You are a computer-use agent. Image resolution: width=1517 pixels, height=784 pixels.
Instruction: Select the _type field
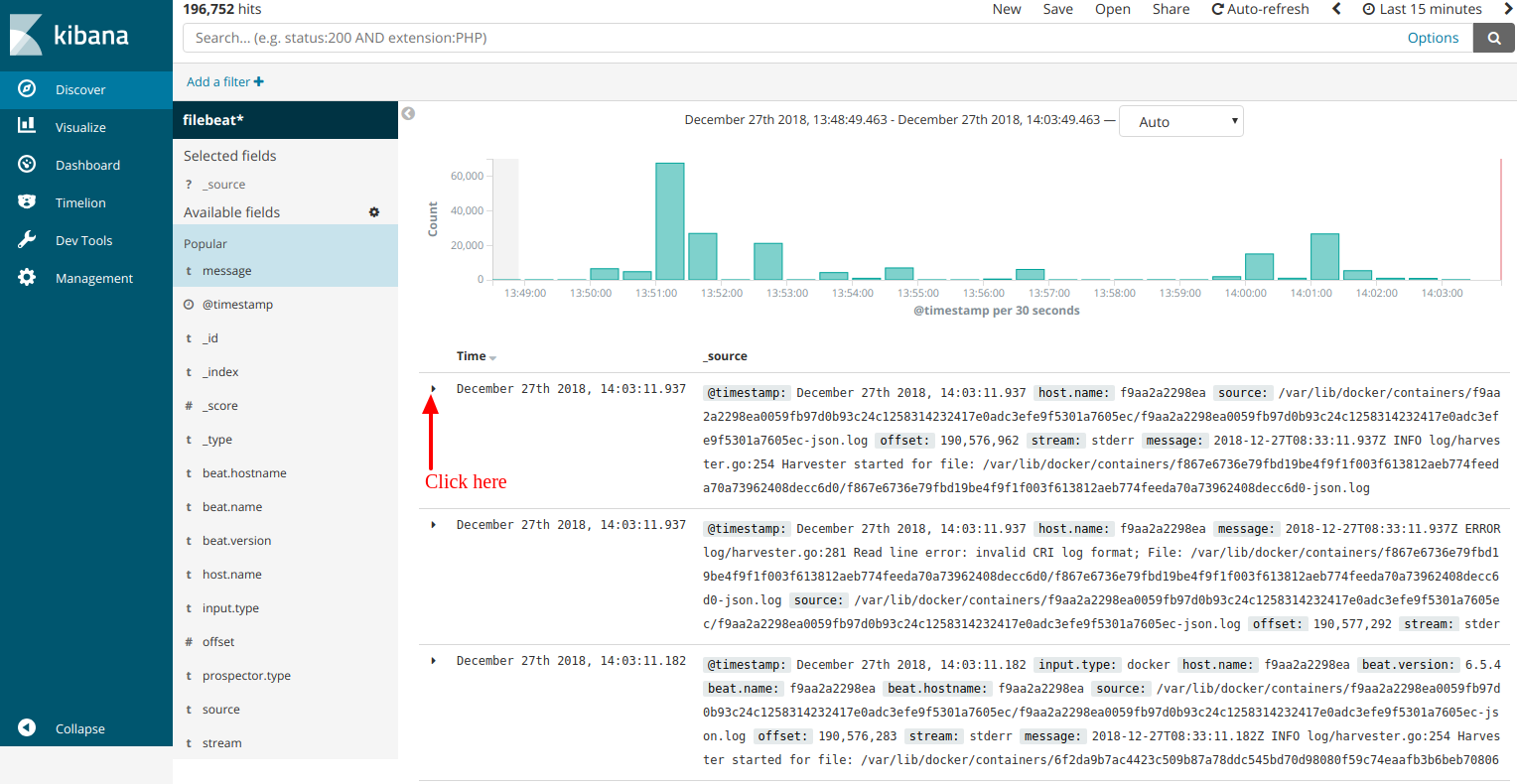[216, 440]
